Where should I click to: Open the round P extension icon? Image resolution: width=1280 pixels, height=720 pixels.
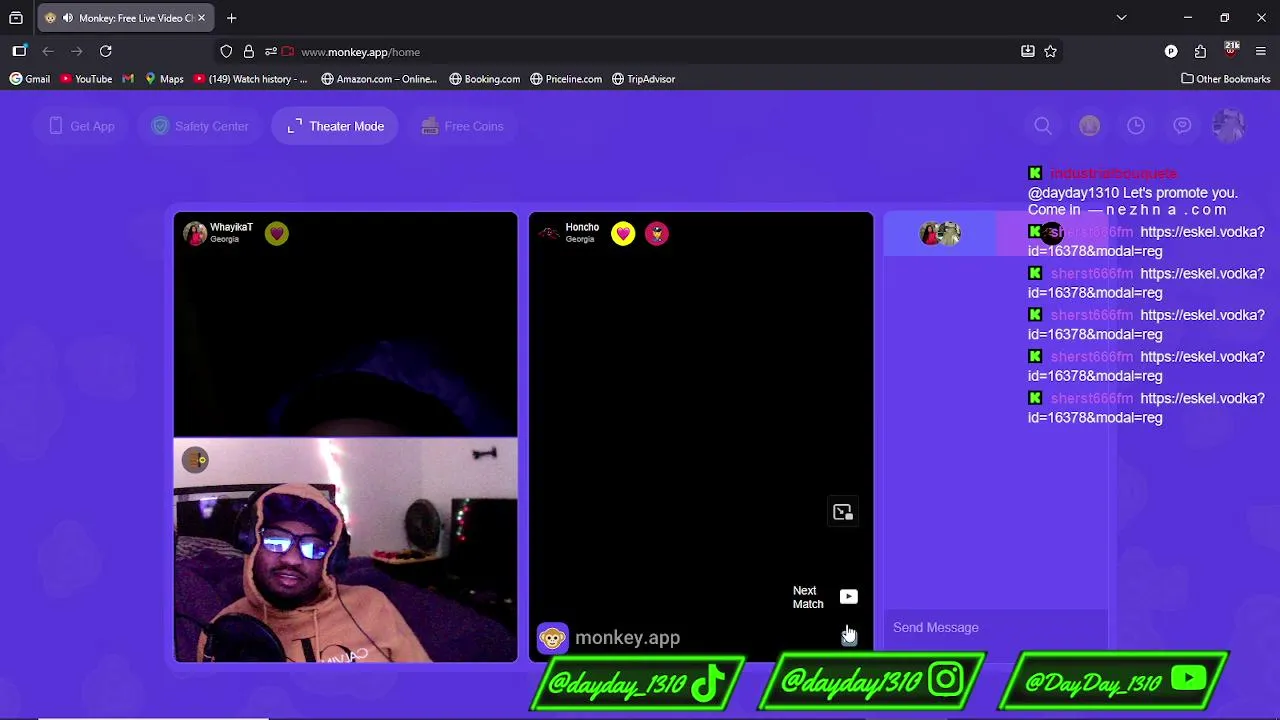coord(1171,51)
